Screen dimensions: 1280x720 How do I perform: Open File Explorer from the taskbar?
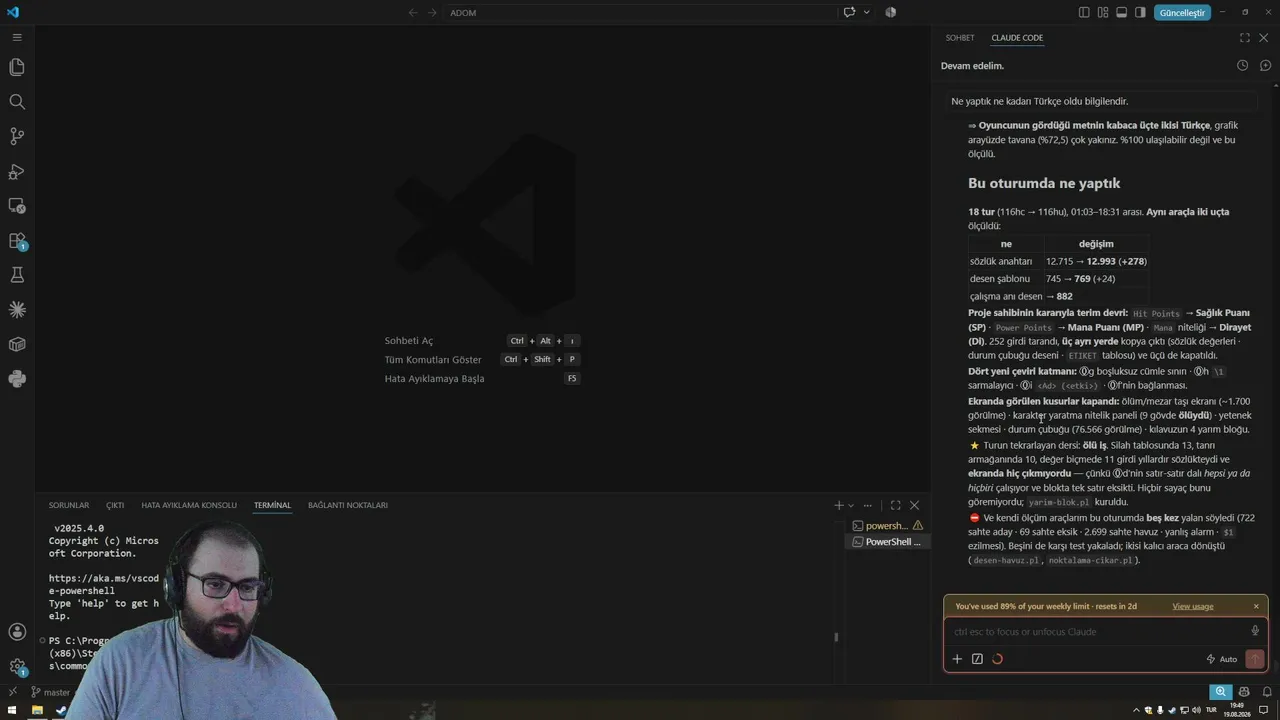click(37, 710)
